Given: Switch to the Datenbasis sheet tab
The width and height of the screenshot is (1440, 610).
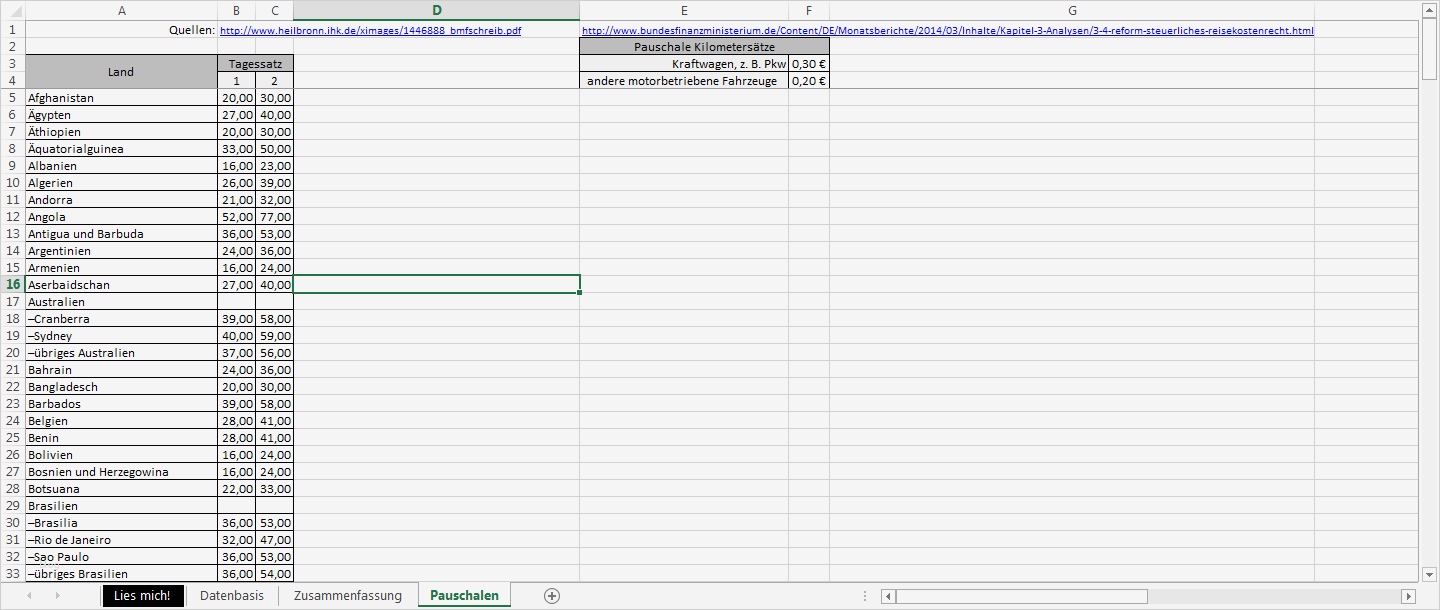Looking at the screenshot, I should point(231,595).
